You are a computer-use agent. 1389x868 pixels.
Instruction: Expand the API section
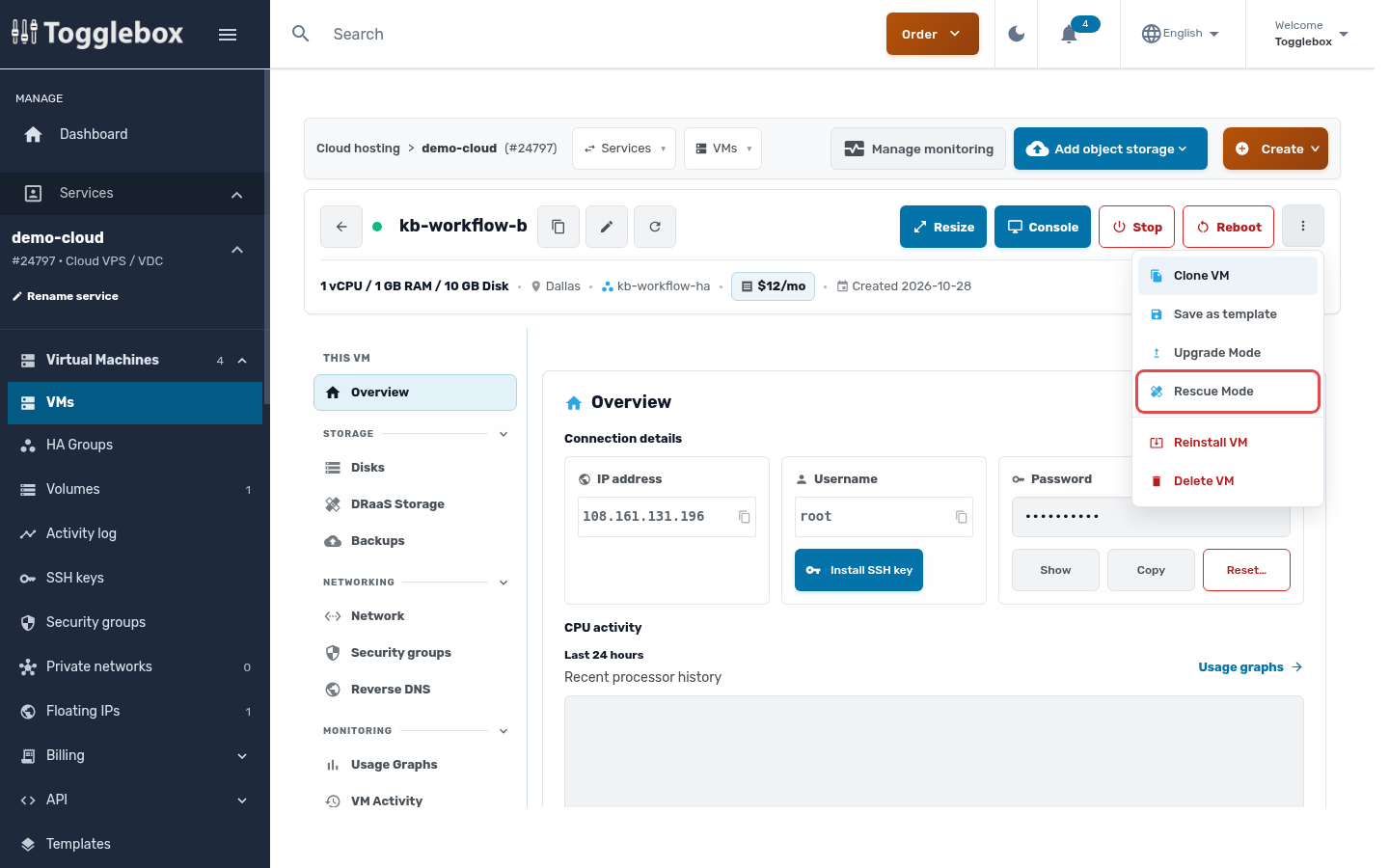(135, 800)
